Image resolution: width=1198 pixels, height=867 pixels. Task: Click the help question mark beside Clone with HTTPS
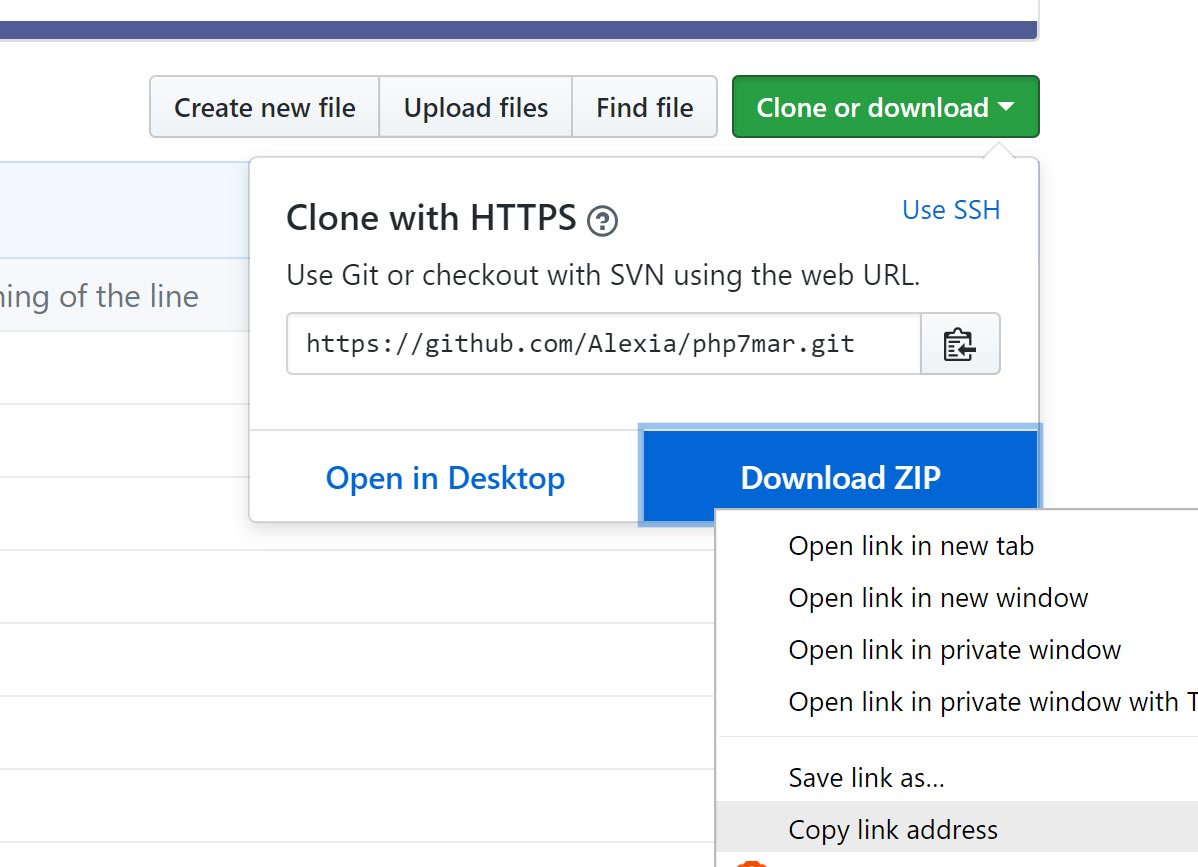(602, 220)
